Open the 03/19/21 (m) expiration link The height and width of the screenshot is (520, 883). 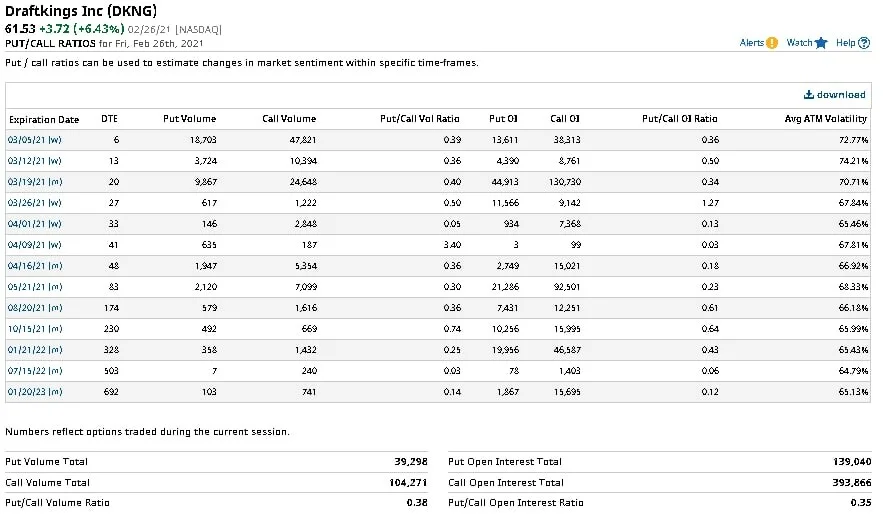(x=35, y=182)
